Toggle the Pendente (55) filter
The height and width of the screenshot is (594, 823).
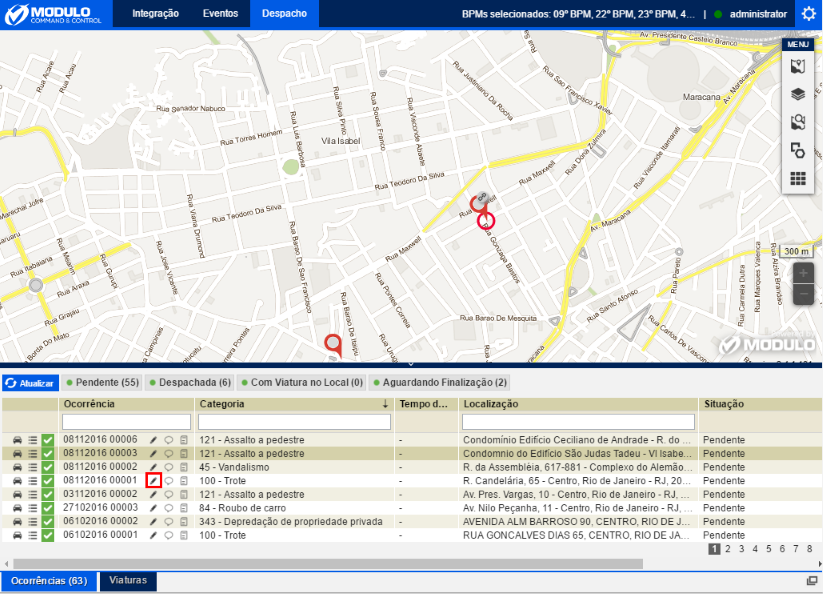(102, 383)
